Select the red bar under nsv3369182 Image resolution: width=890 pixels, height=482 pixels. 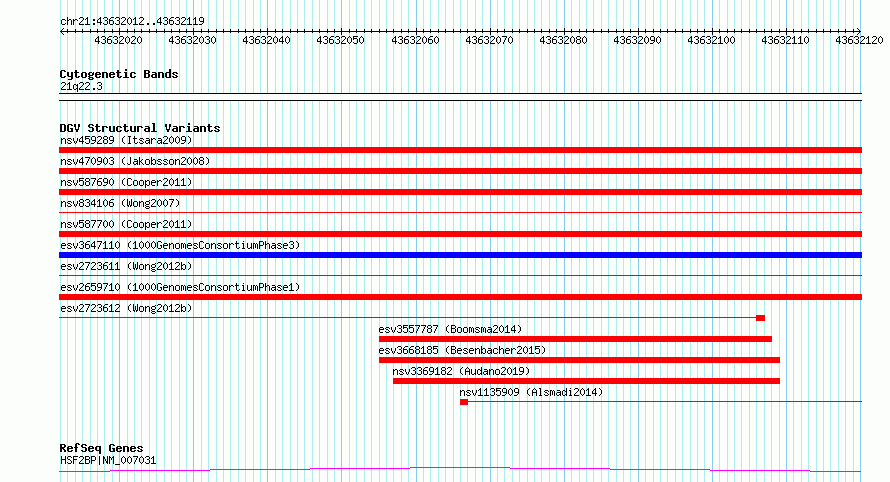[586, 381]
